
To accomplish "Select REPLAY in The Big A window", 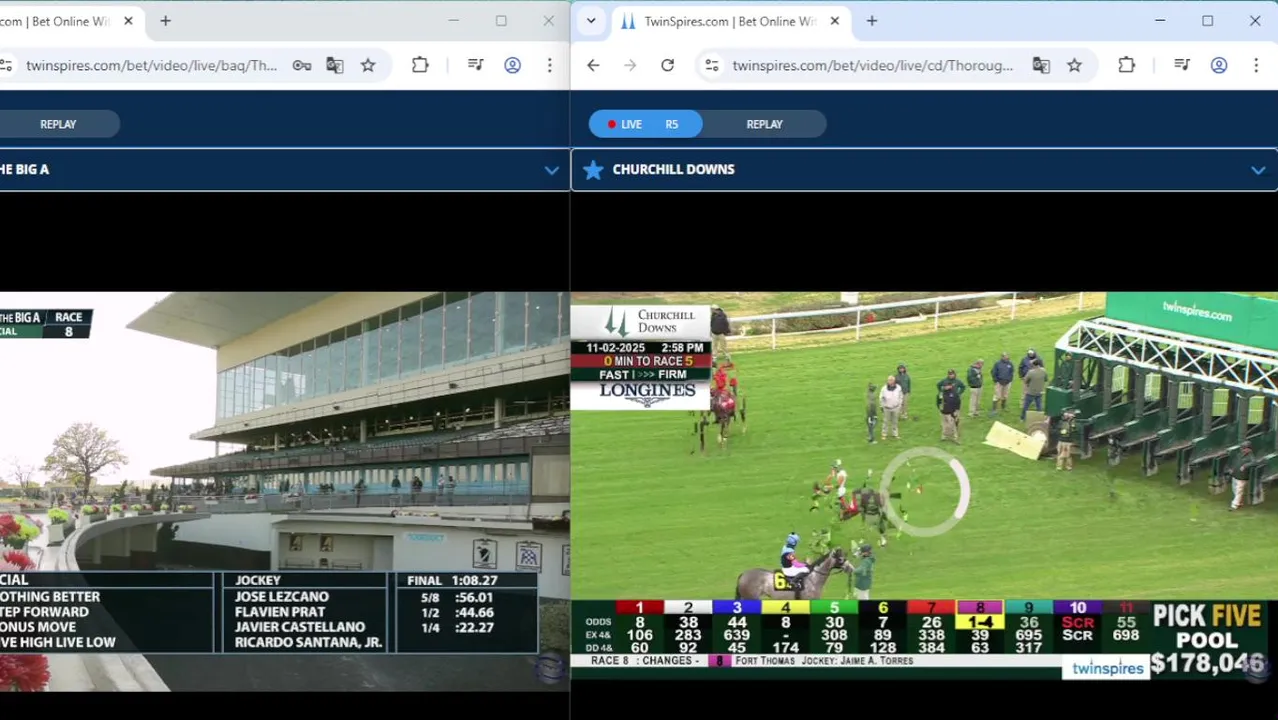I will [x=58, y=124].
